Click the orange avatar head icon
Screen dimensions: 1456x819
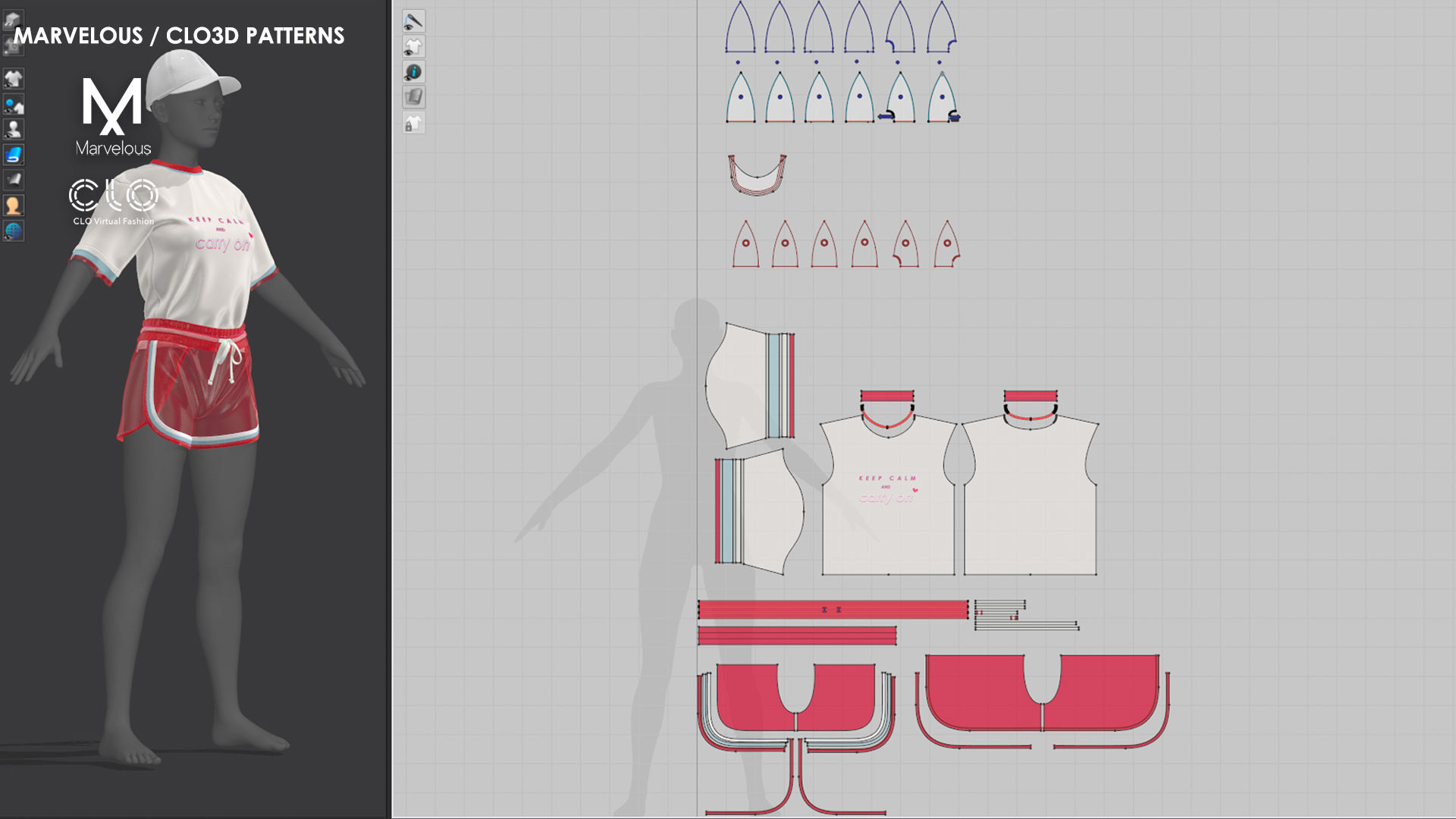click(13, 206)
